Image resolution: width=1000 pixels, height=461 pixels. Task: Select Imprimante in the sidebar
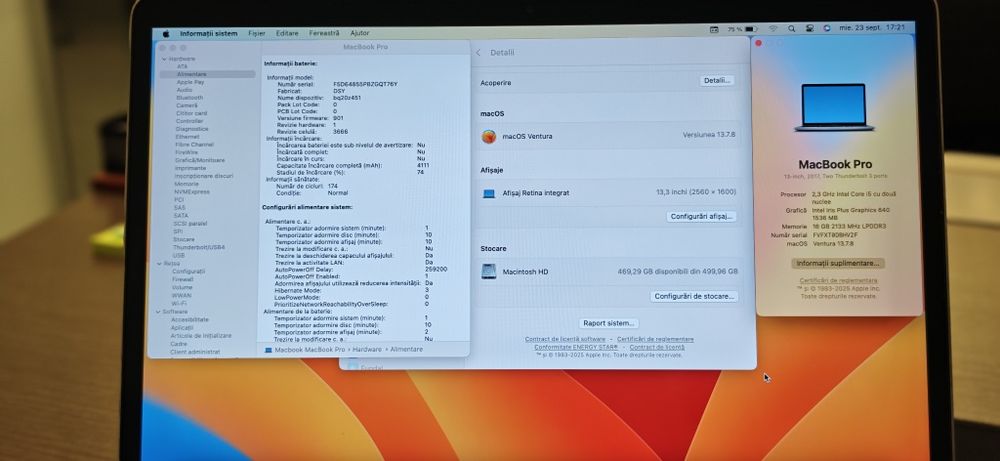tap(190, 168)
